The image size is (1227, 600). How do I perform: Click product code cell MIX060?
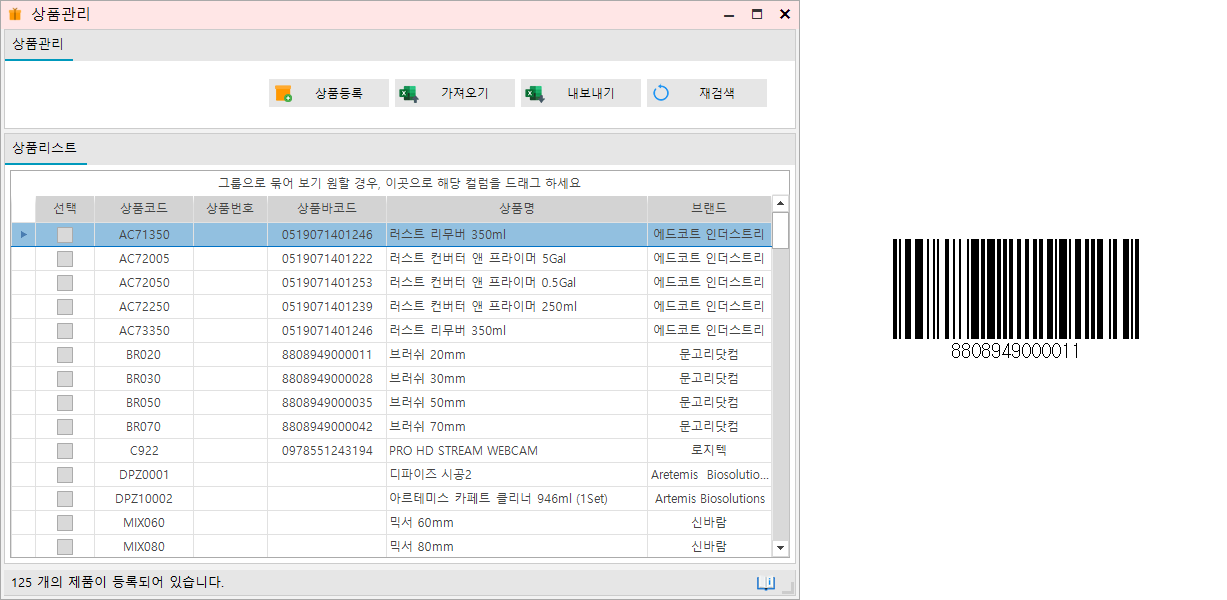tap(144, 523)
